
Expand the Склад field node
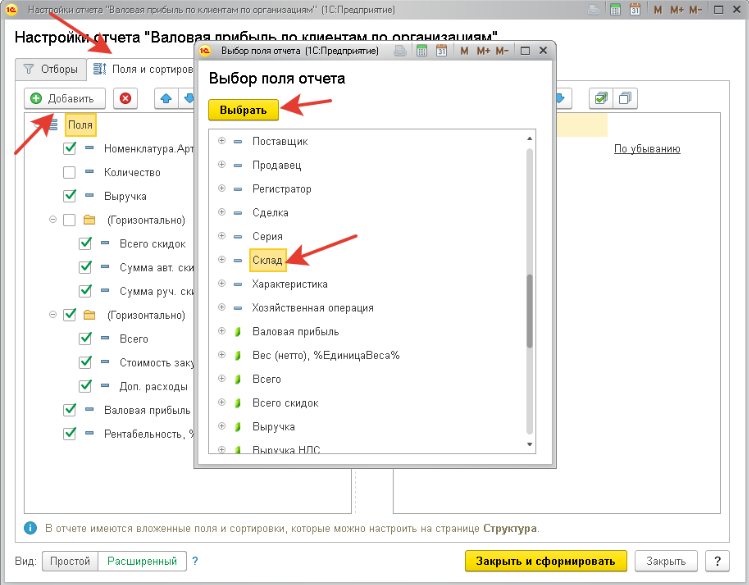tap(221, 260)
